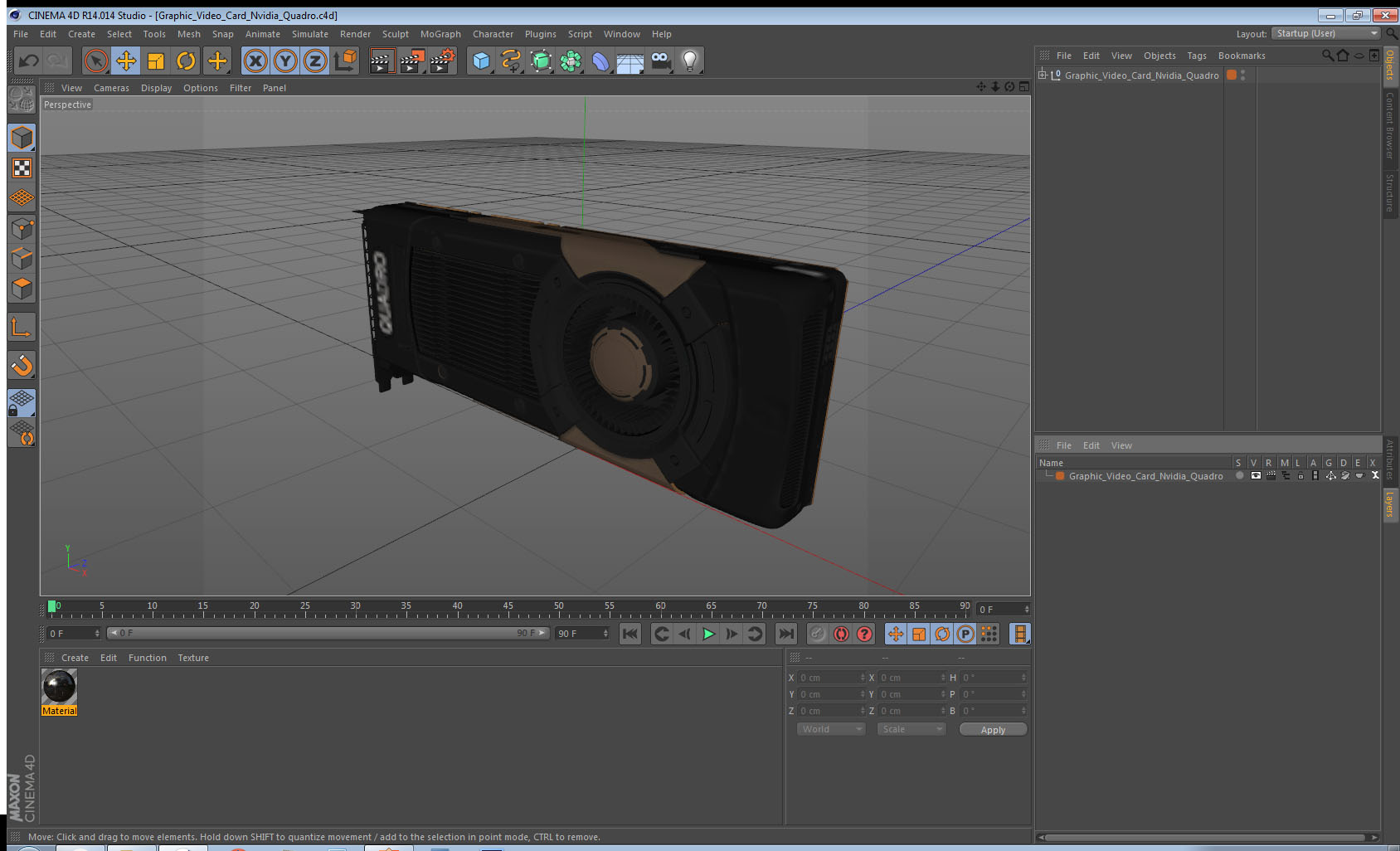Play the animation forward
This screenshot has width=1400, height=851.
coord(708,634)
